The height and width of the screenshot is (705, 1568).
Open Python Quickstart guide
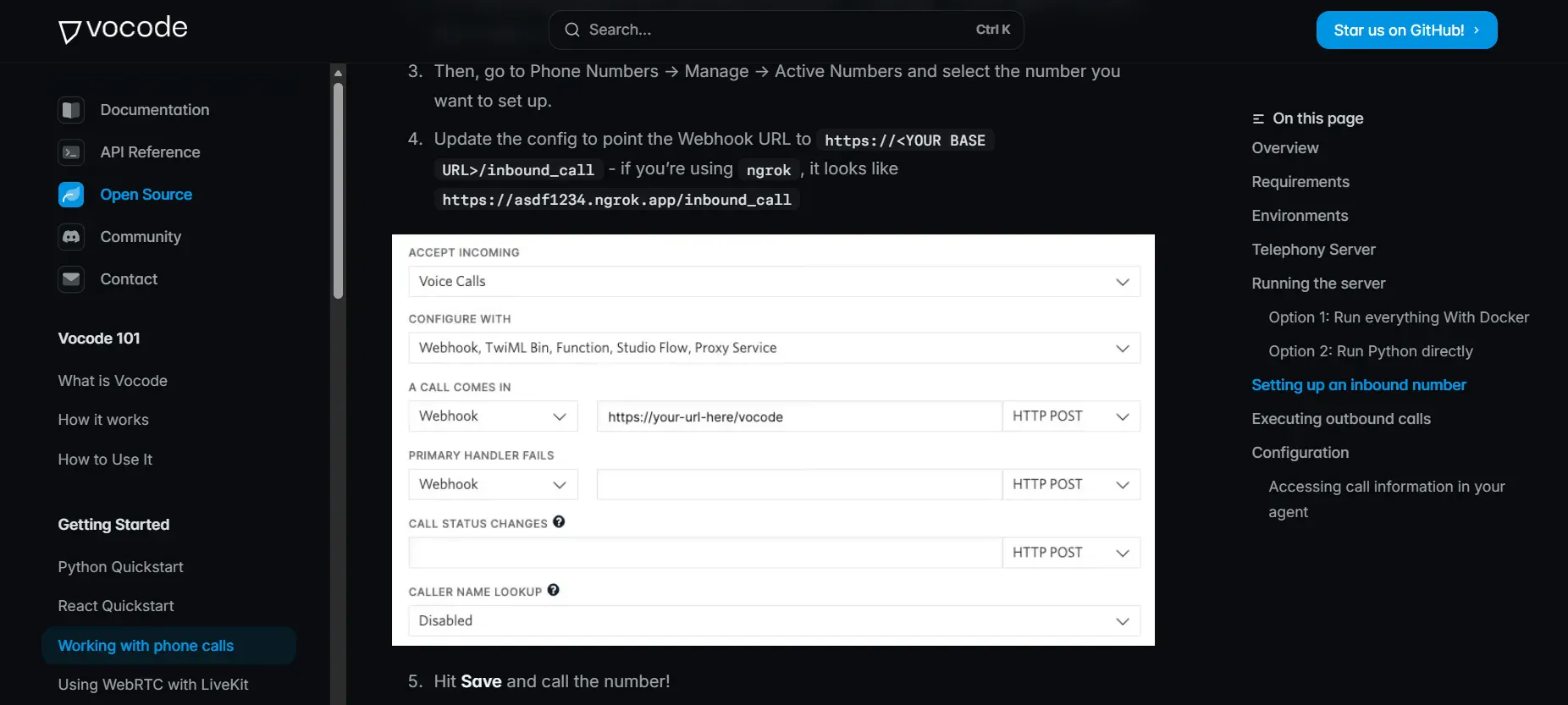(120, 567)
